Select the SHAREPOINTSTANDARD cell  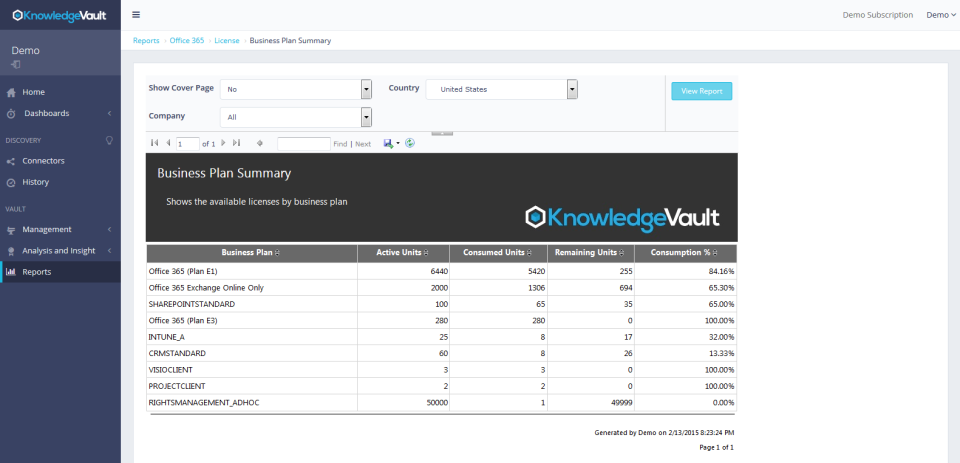192,304
